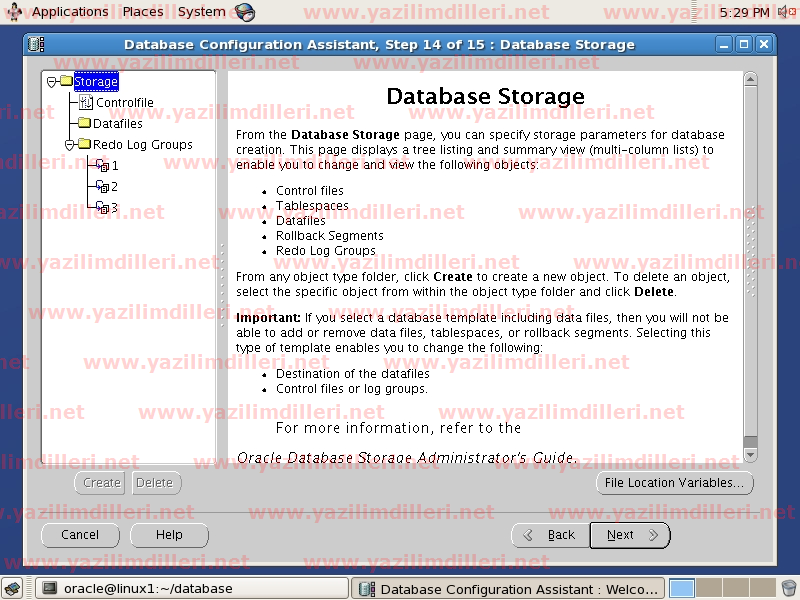The width and height of the screenshot is (800, 600).
Task: Select redo log group 3 icon
Action: click(x=102, y=208)
